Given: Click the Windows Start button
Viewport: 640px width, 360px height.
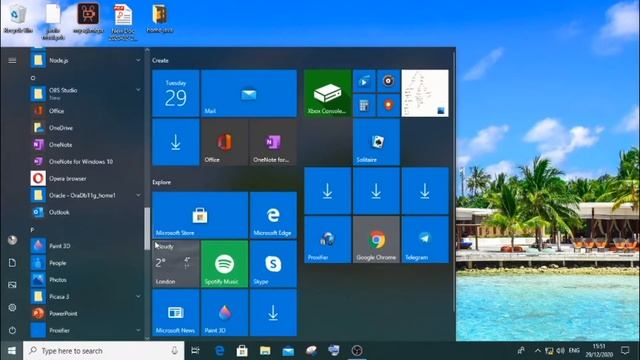Looking at the screenshot, I should pos(11,351).
